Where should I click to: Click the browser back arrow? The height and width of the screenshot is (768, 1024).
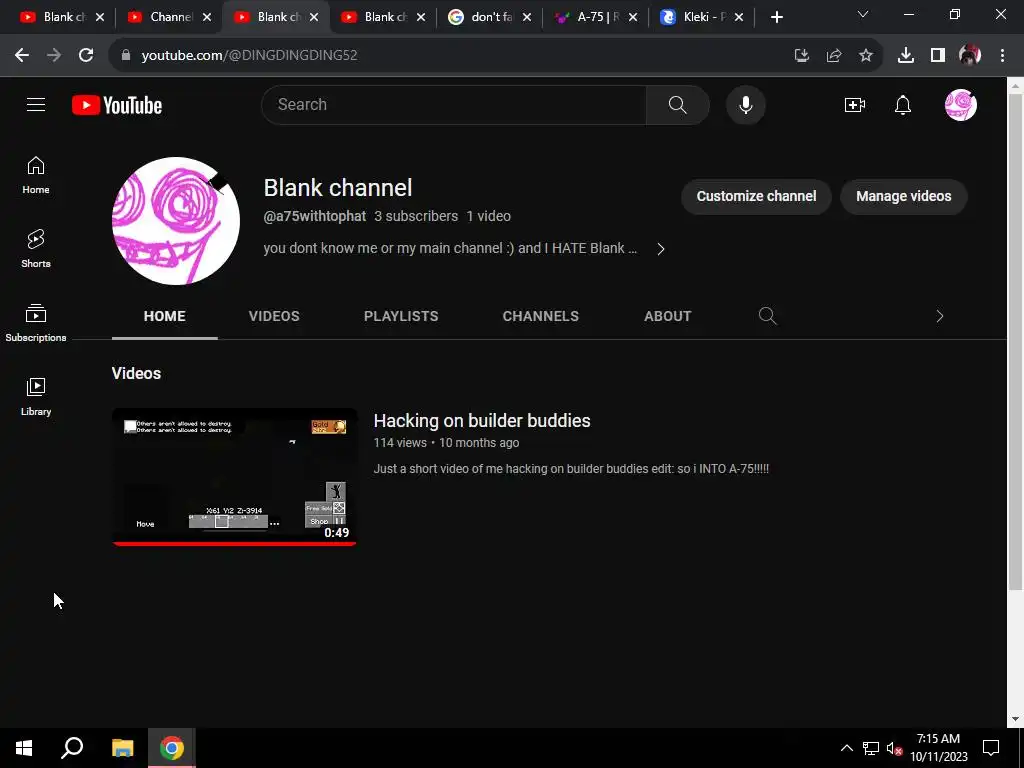point(22,55)
